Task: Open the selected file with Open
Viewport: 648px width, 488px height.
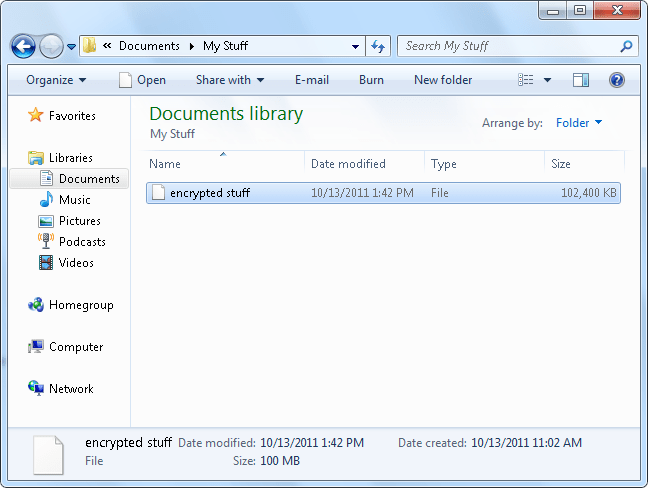Action: pos(143,80)
